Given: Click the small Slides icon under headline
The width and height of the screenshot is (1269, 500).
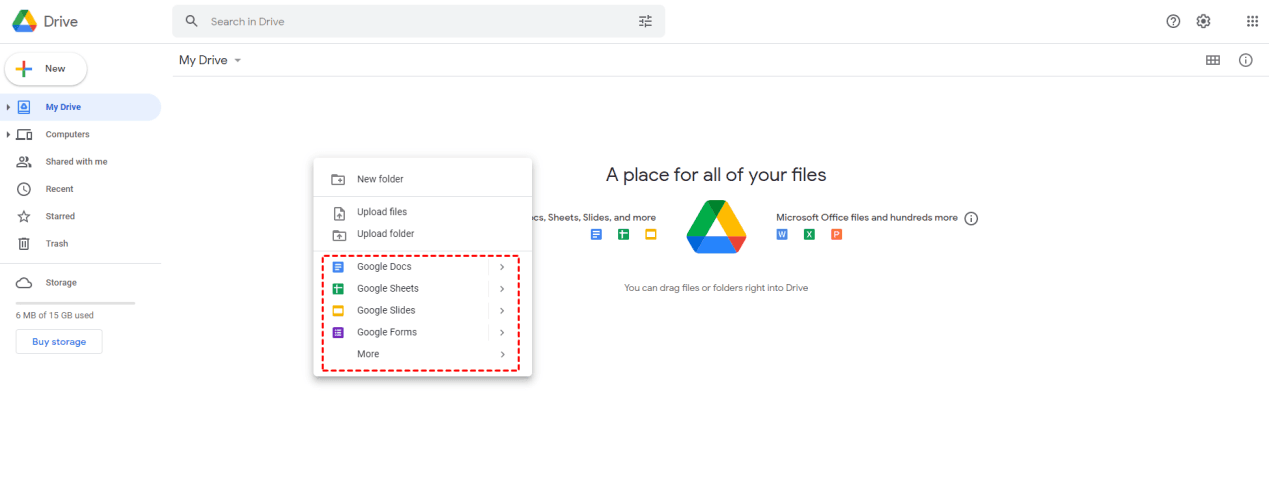Looking at the screenshot, I should [x=650, y=235].
